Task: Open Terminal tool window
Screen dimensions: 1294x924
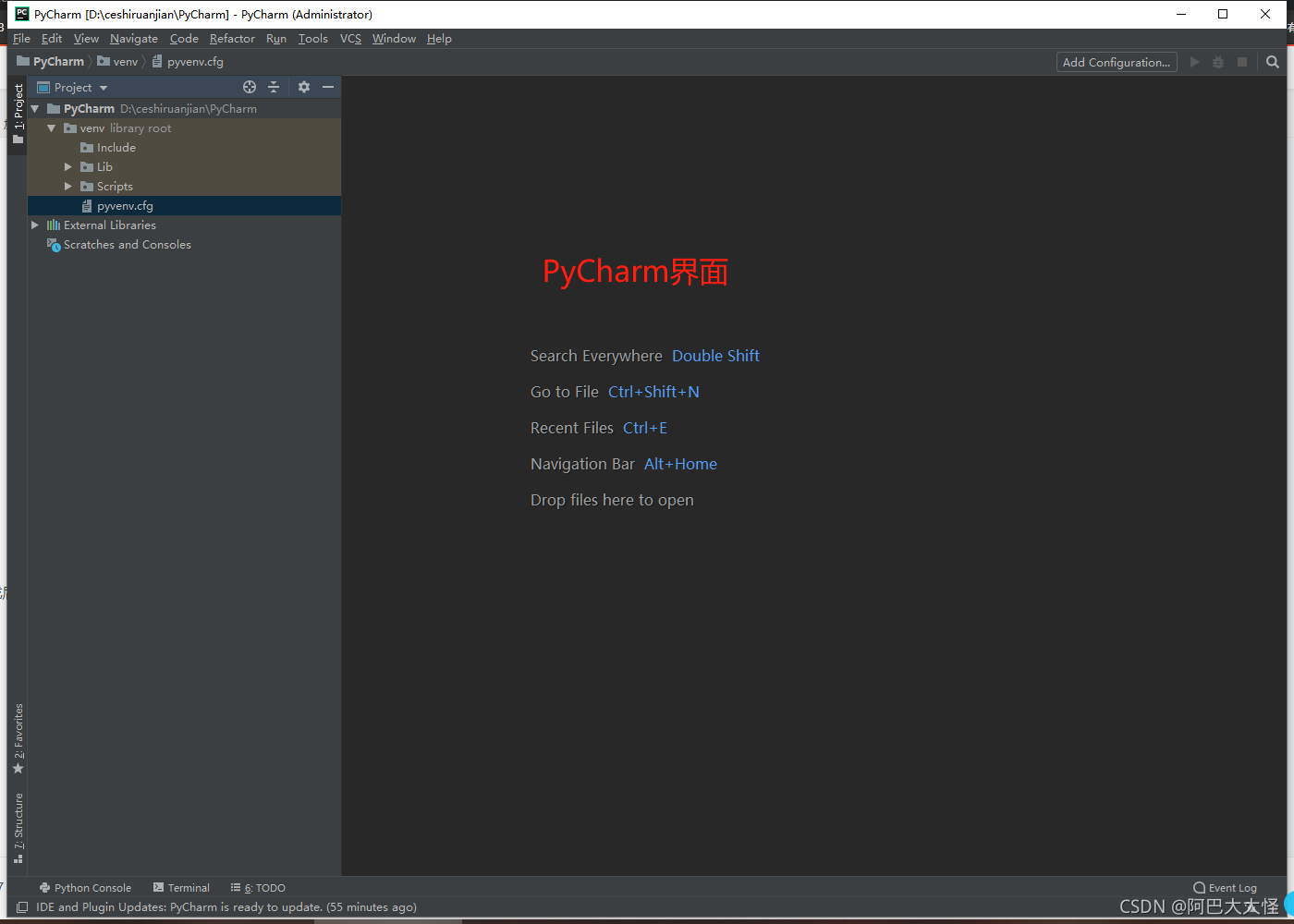Action: click(x=181, y=888)
